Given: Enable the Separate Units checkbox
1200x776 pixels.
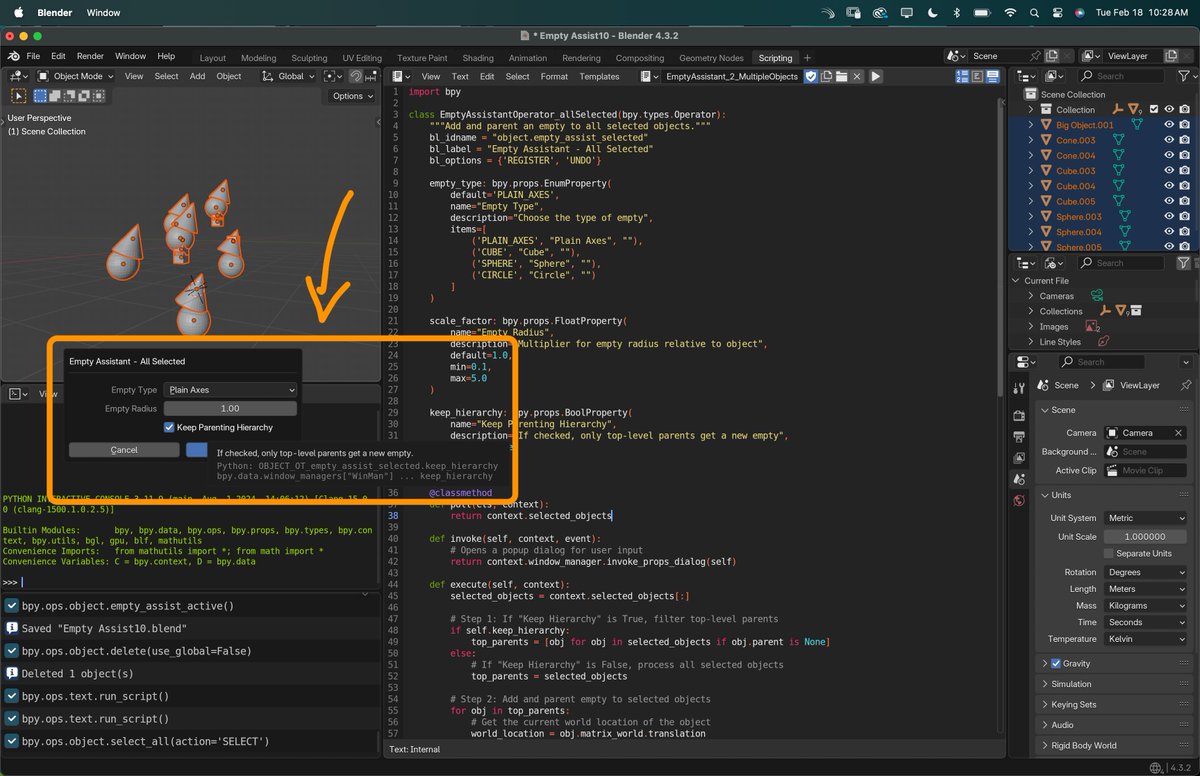Looking at the screenshot, I should (x=1108, y=553).
